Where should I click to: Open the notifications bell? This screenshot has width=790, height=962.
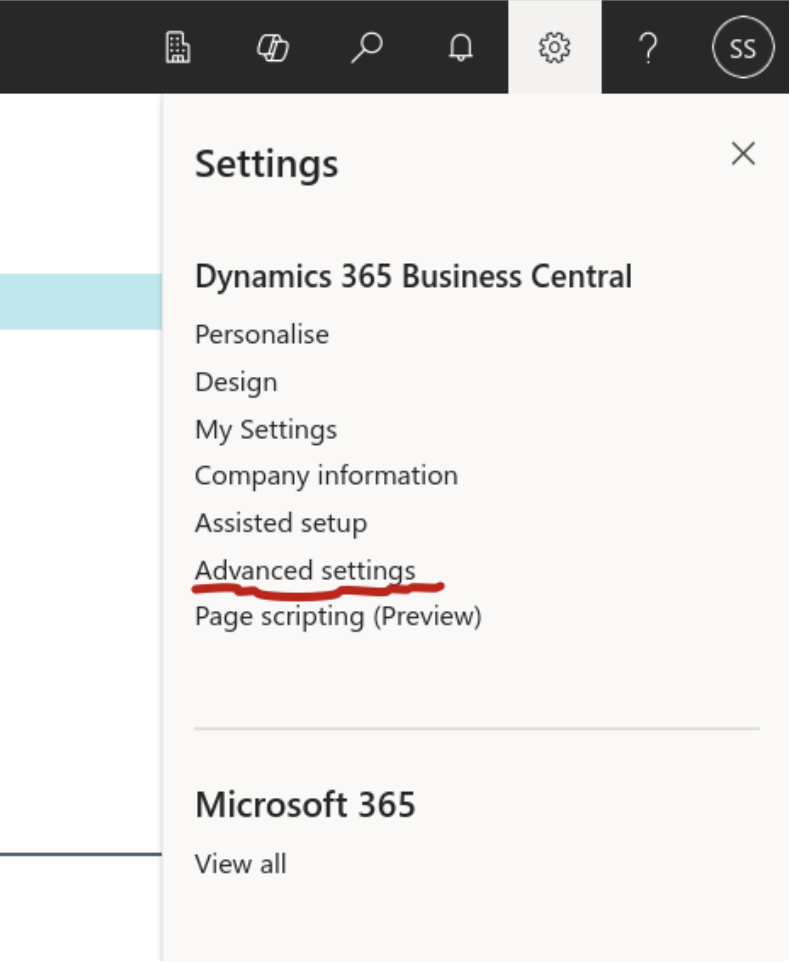pos(461,47)
